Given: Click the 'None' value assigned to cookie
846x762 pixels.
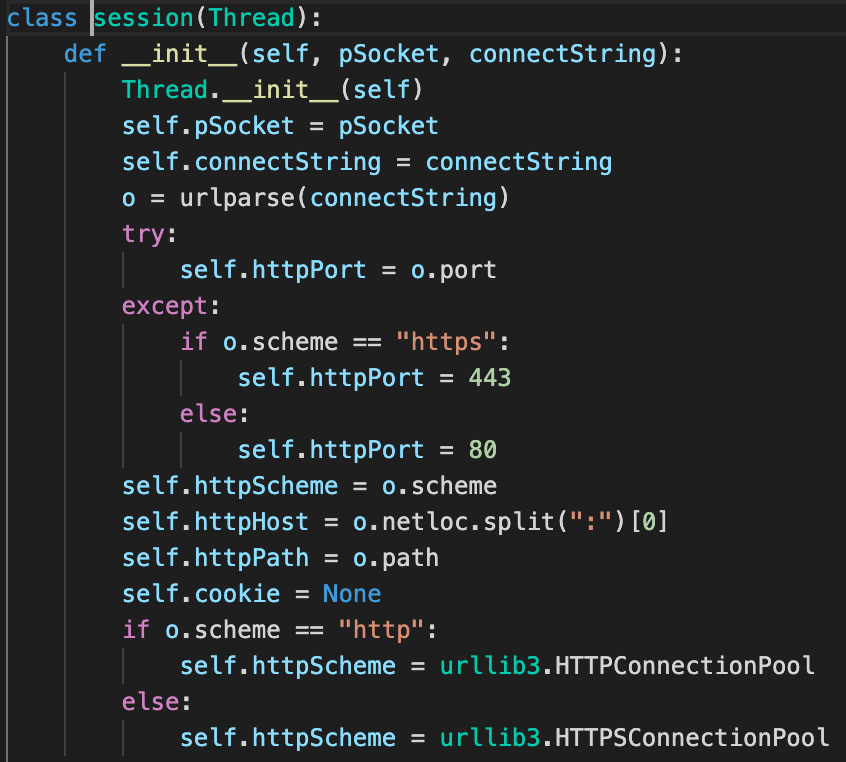Looking at the screenshot, I should click(x=352, y=594).
